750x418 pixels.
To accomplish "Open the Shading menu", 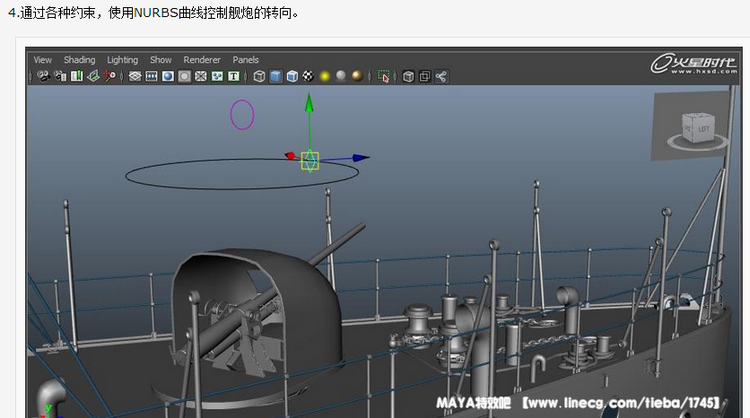I will point(79,60).
